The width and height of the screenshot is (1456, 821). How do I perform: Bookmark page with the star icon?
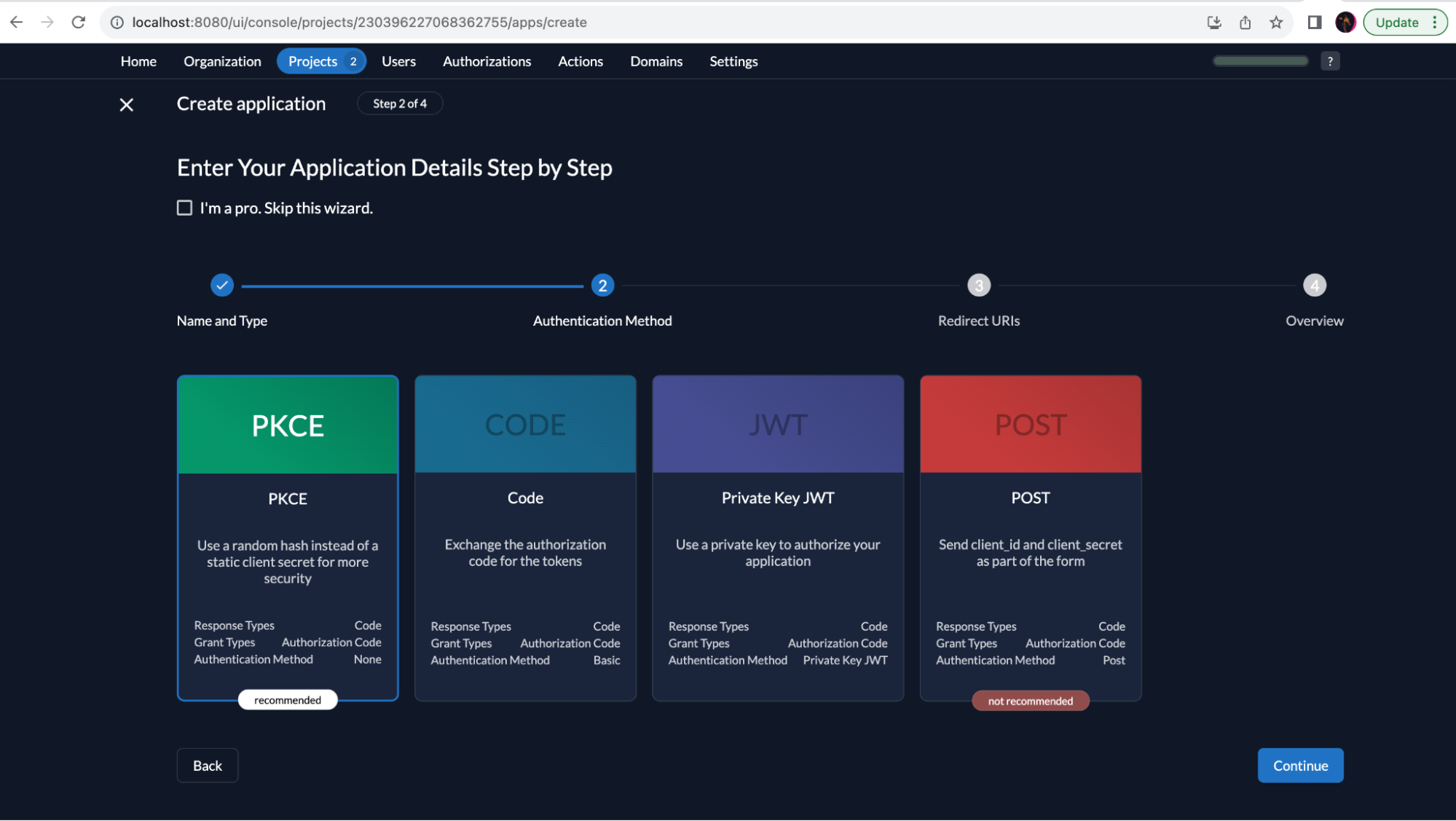(x=1276, y=23)
